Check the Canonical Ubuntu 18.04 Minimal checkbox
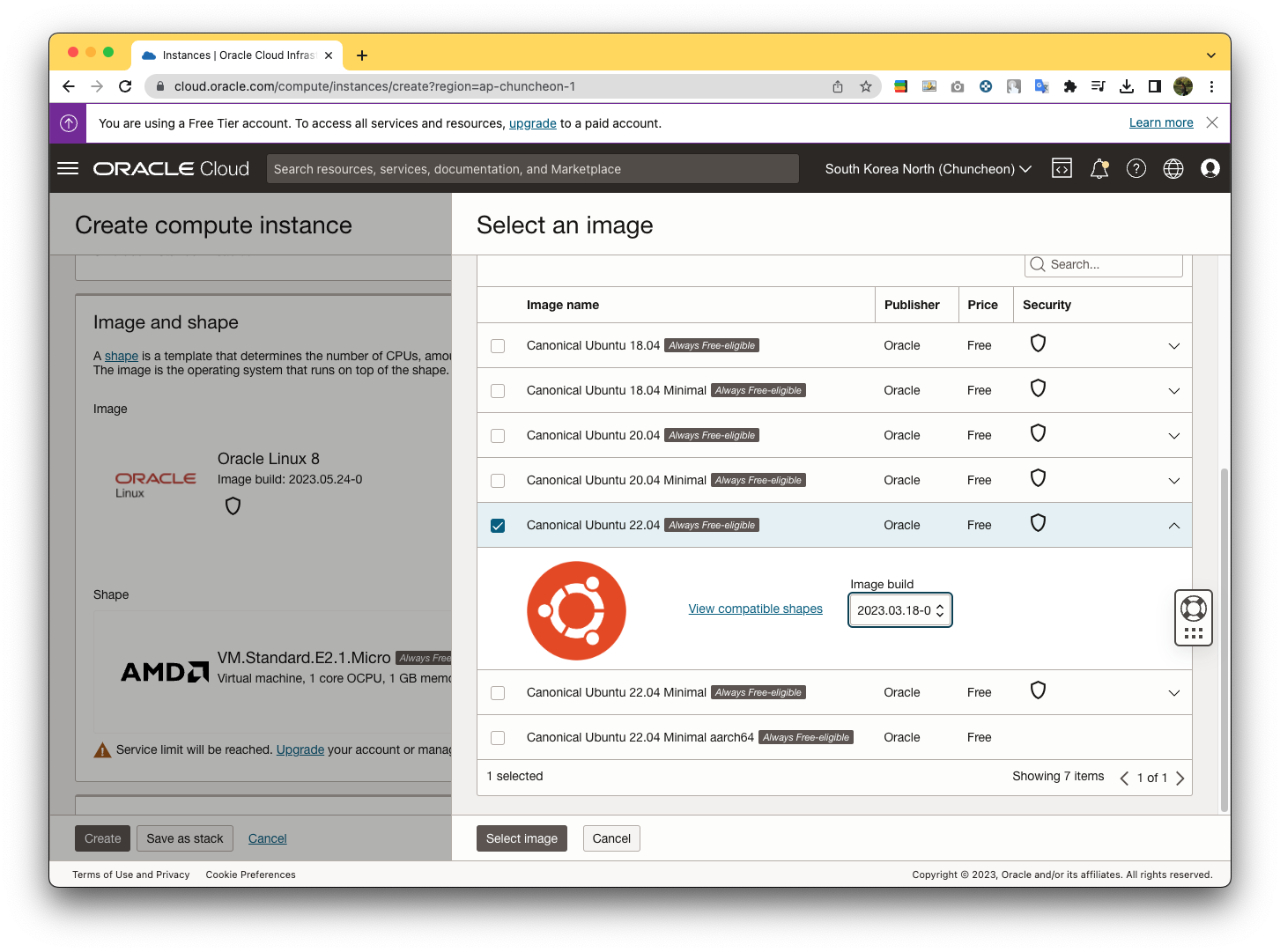This screenshot has width=1280, height=952. (498, 391)
